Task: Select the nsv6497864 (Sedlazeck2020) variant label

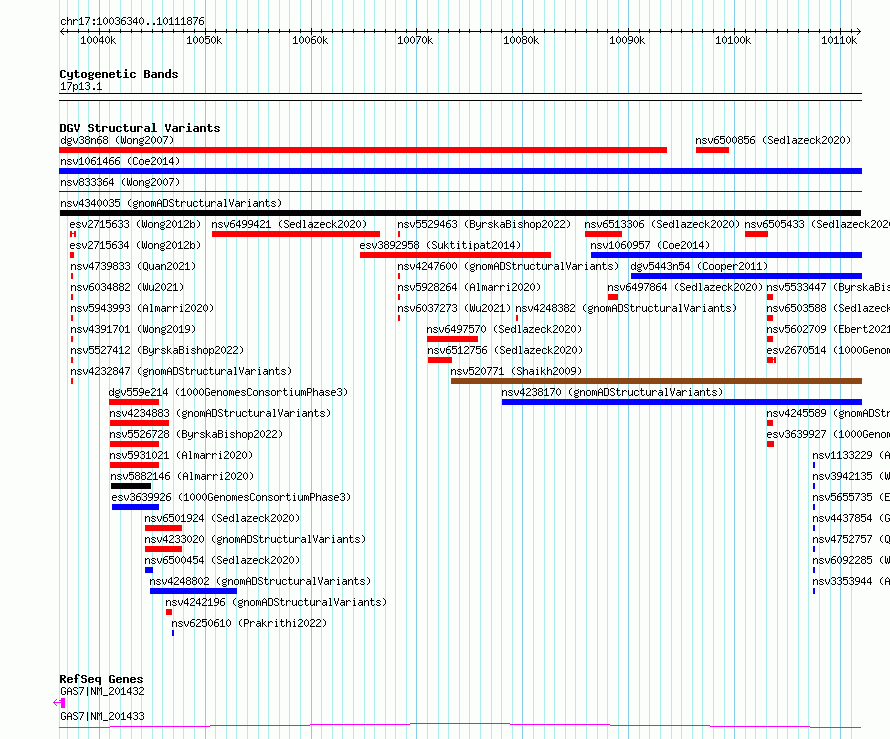Action: pyautogui.click(x=685, y=287)
